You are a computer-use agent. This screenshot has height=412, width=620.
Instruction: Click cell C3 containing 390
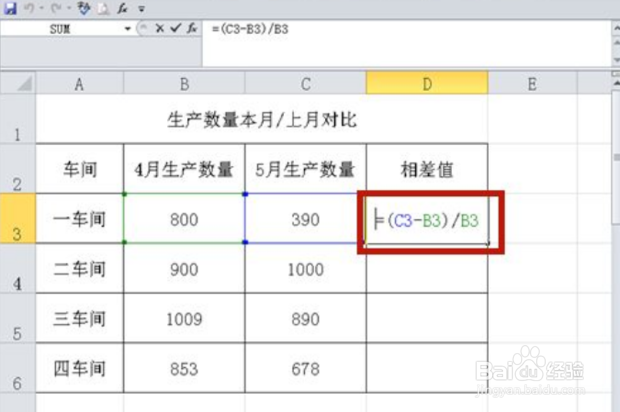pyautogui.click(x=306, y=219)
